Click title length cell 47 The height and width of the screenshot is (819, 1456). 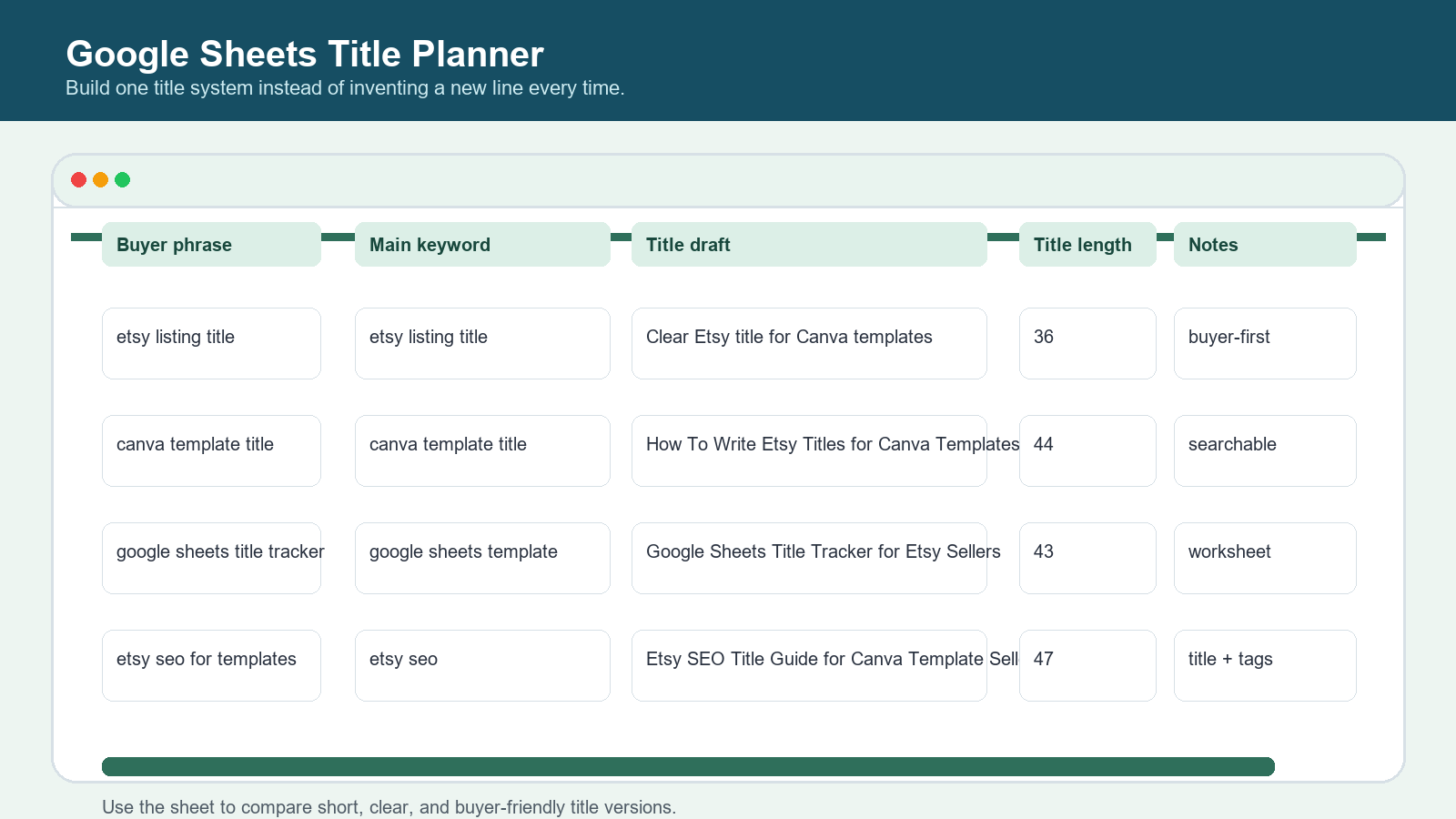pos(1087,665)
